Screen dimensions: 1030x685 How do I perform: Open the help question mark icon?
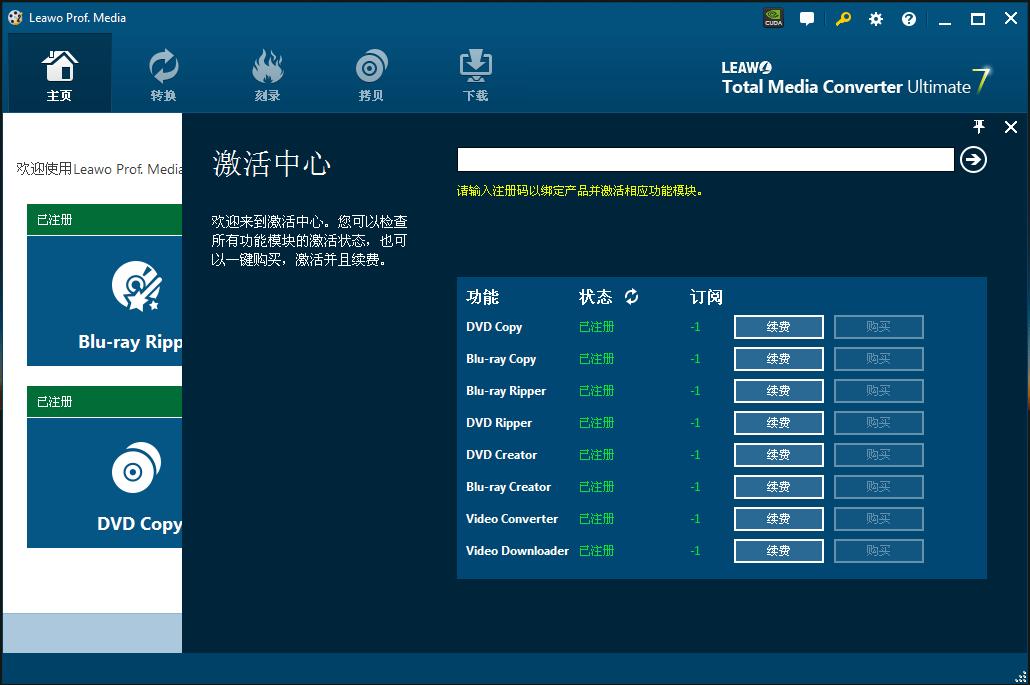click(909, 18)
